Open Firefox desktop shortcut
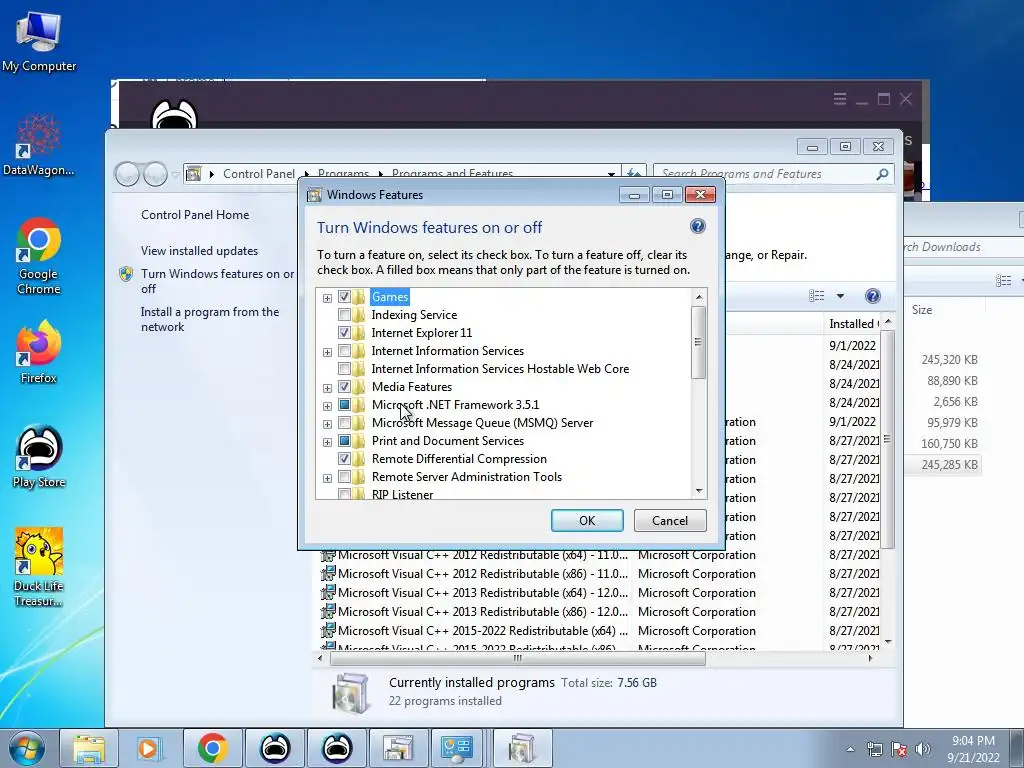 point(39,351)
